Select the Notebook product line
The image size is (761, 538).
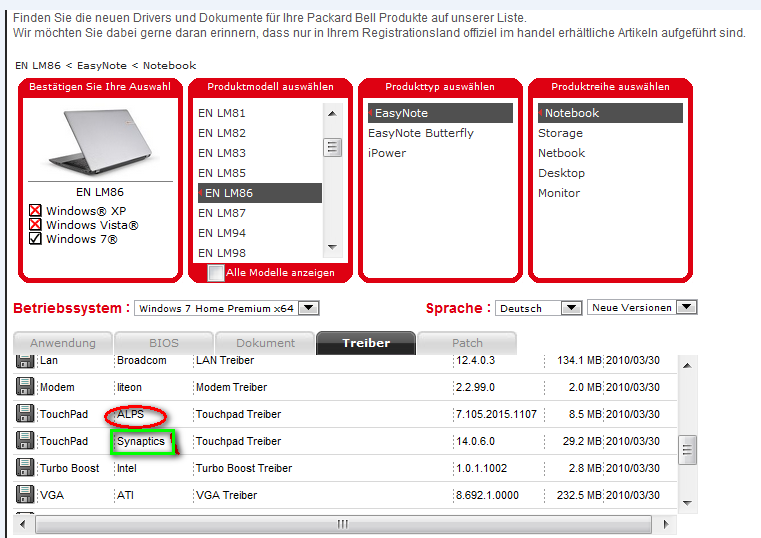(x=610, y=113)
